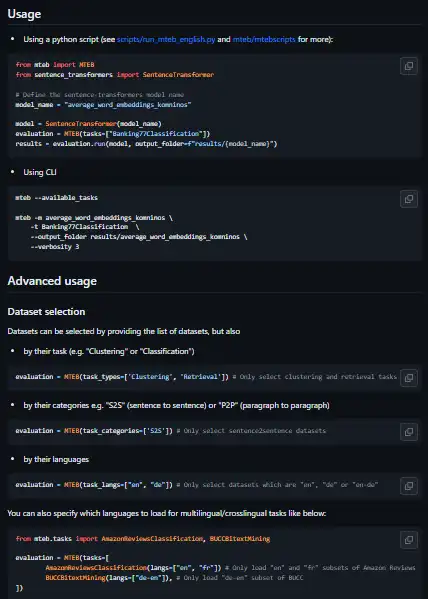Click 'Datasets can be selected by providing' sentence
428x599 pixels.
click(124, 331)
